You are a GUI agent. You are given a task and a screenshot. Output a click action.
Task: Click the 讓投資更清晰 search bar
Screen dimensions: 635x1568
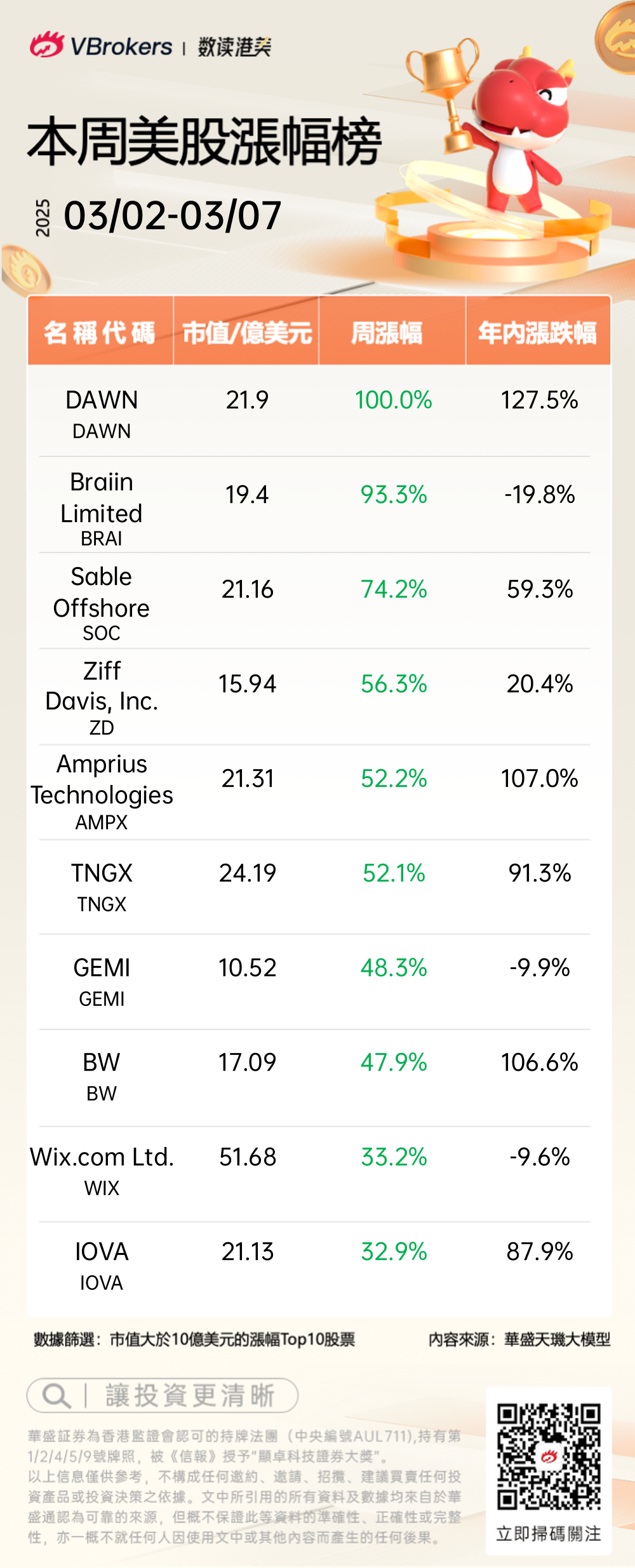(163, 1395)
